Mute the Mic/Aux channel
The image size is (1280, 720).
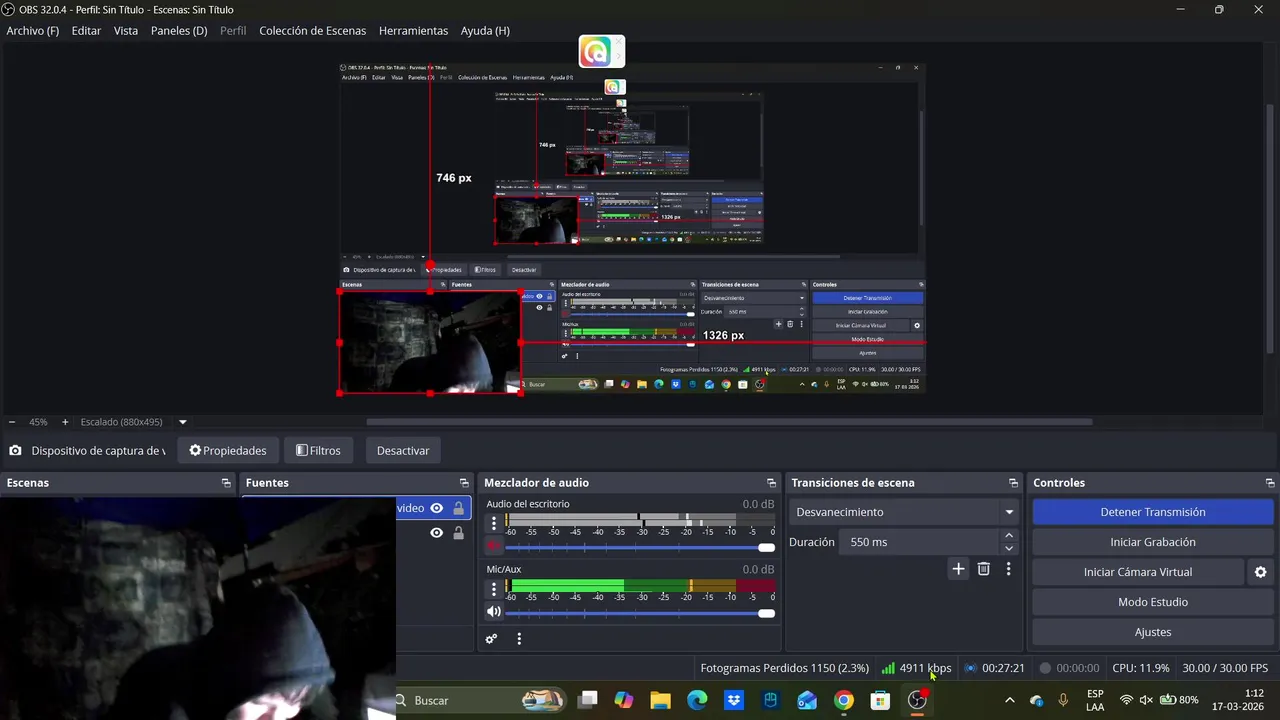493,612
